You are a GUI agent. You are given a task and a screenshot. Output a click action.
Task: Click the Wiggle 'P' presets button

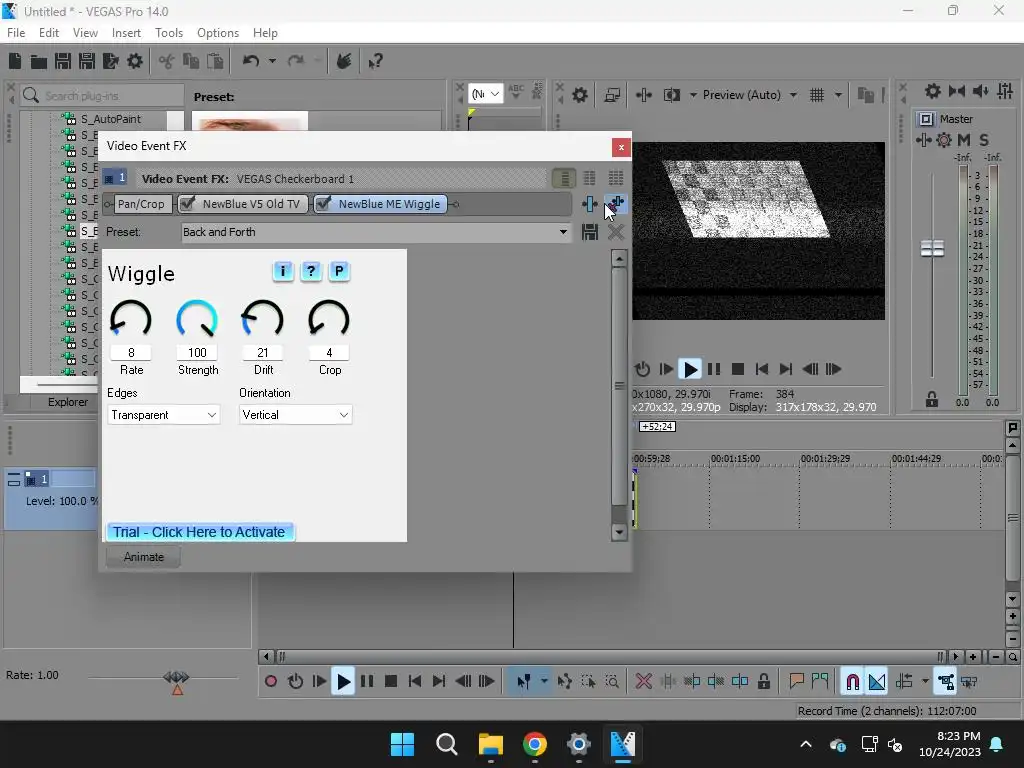(339, 271)
